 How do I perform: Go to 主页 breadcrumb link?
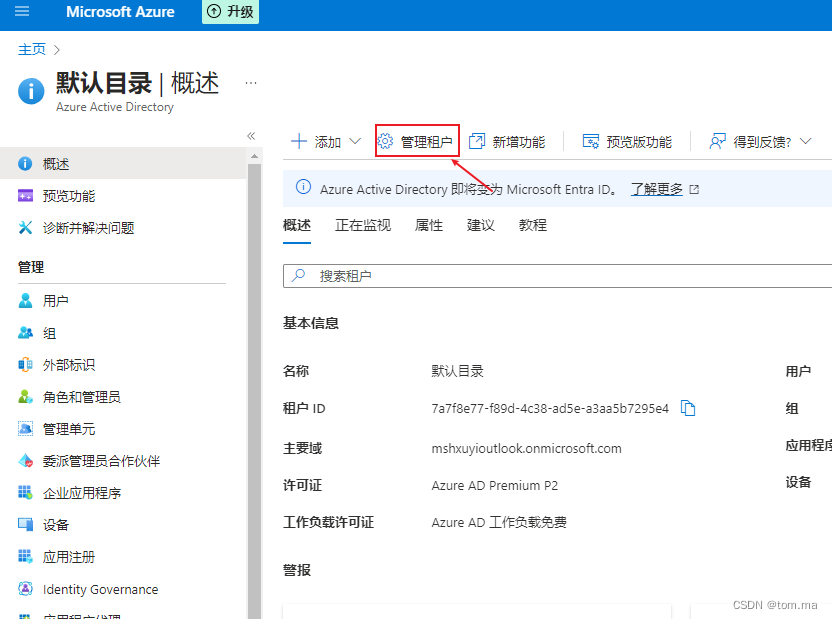click(x=32, y=49)
